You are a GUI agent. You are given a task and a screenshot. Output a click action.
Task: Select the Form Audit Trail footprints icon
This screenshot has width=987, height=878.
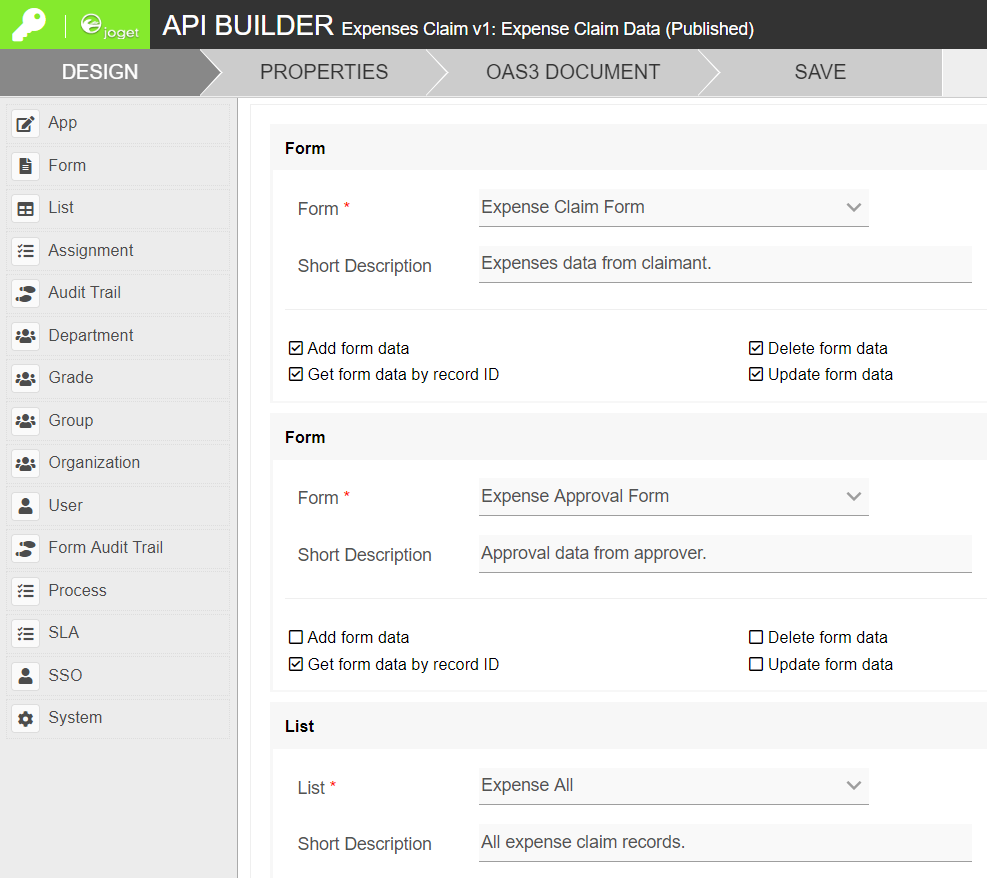26,548
